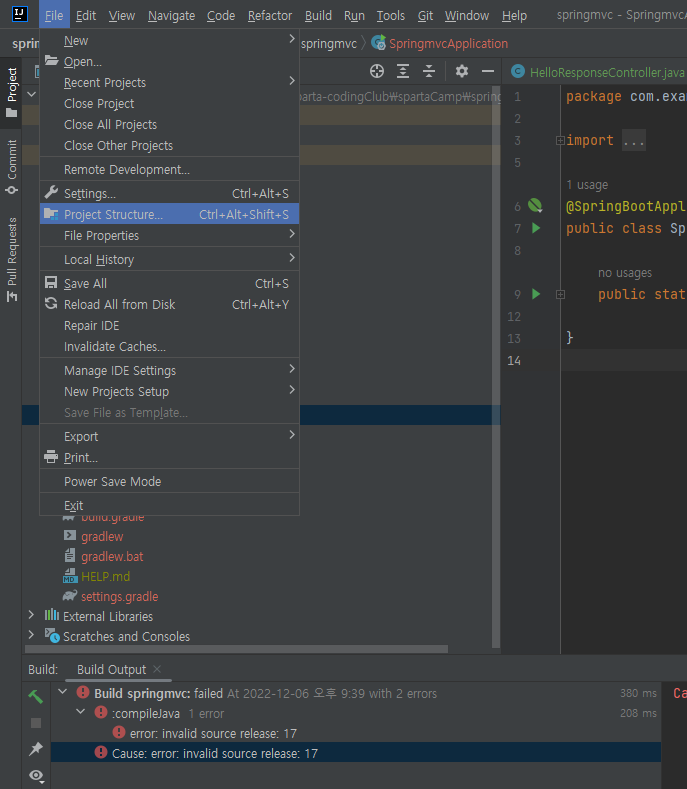Open the Export submenu
The width and height of the screenshot is (687, 789).
click(x=169, y=436)
